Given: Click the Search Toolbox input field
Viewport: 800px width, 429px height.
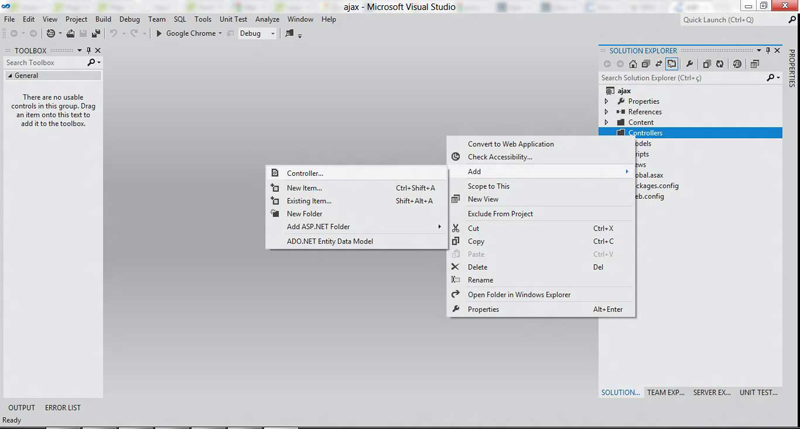Looking at the screenshot, I should [45, 62].
